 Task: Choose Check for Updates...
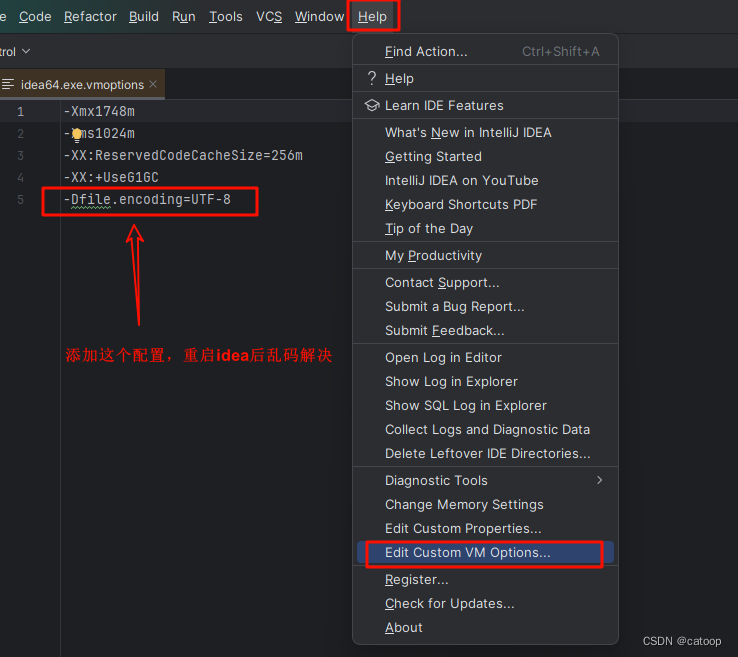pyautogui.click(x=485, y=604)
